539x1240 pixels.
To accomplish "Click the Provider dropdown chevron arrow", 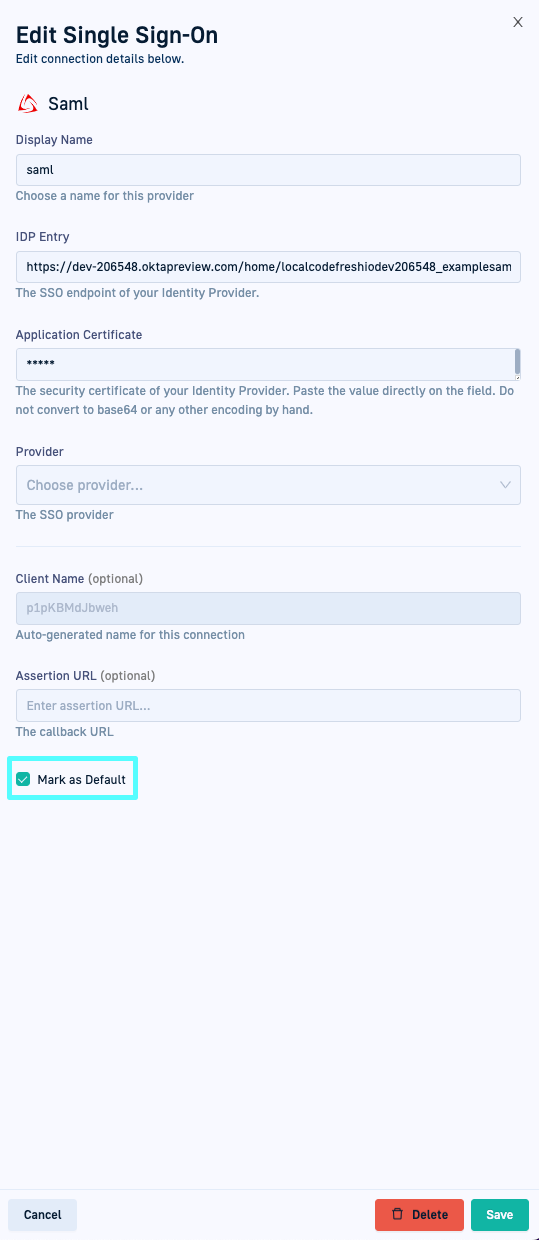I will [505, 485].
